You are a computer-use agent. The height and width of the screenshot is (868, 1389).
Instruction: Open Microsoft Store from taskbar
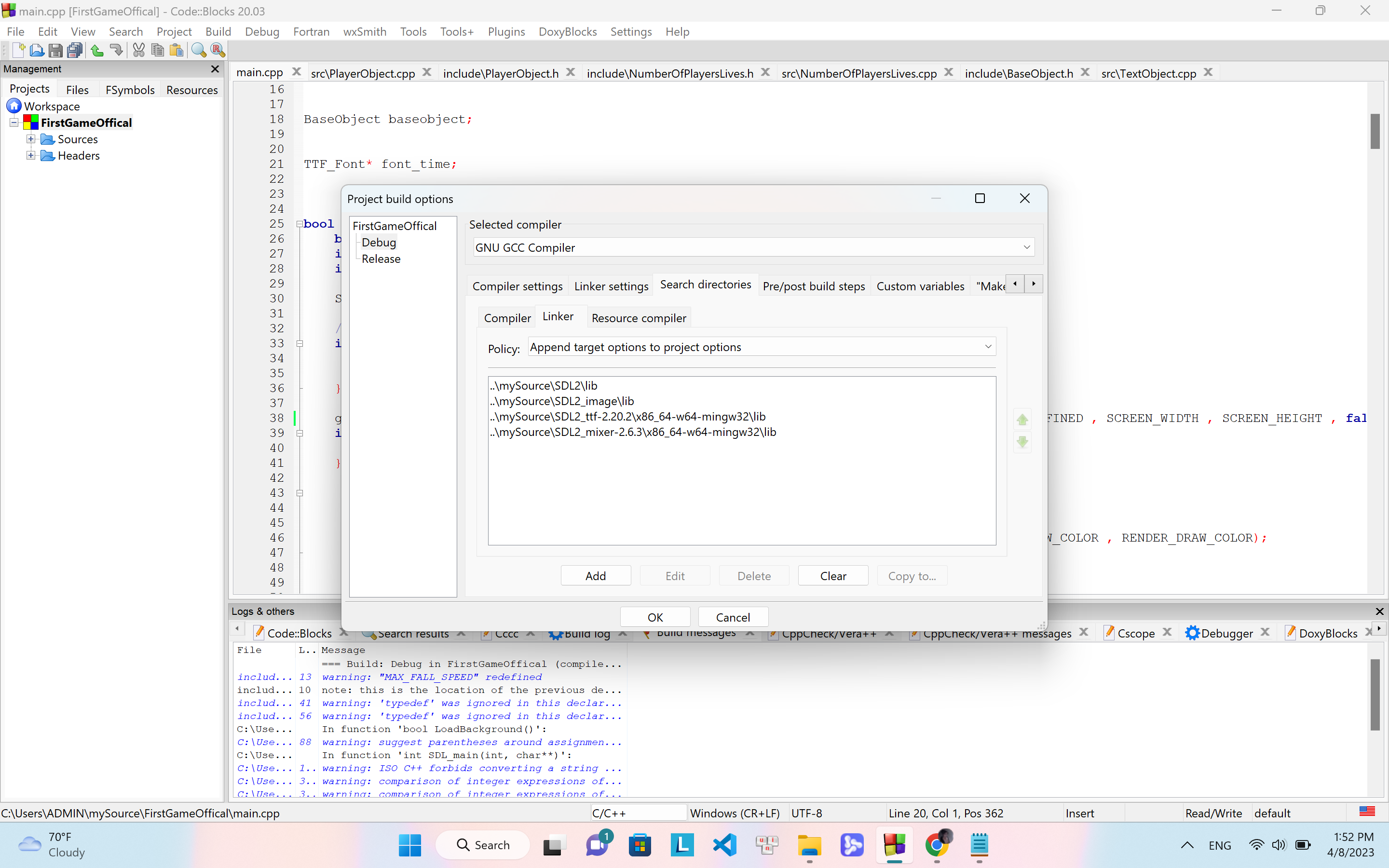pyautogui.click(x=640, y=845)
